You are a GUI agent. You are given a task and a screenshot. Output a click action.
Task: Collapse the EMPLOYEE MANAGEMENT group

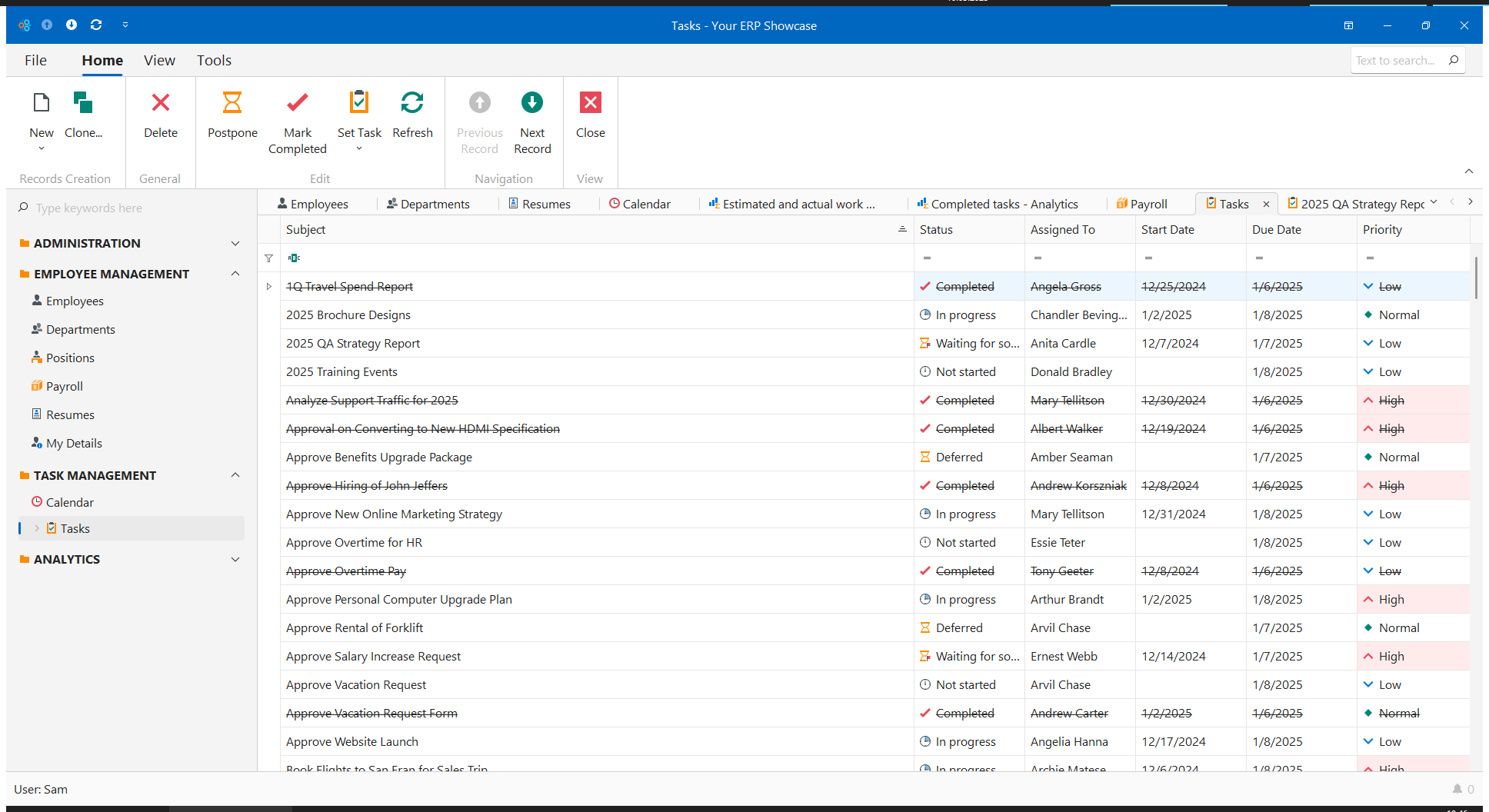pyautogui.click(x=235, y=274)
